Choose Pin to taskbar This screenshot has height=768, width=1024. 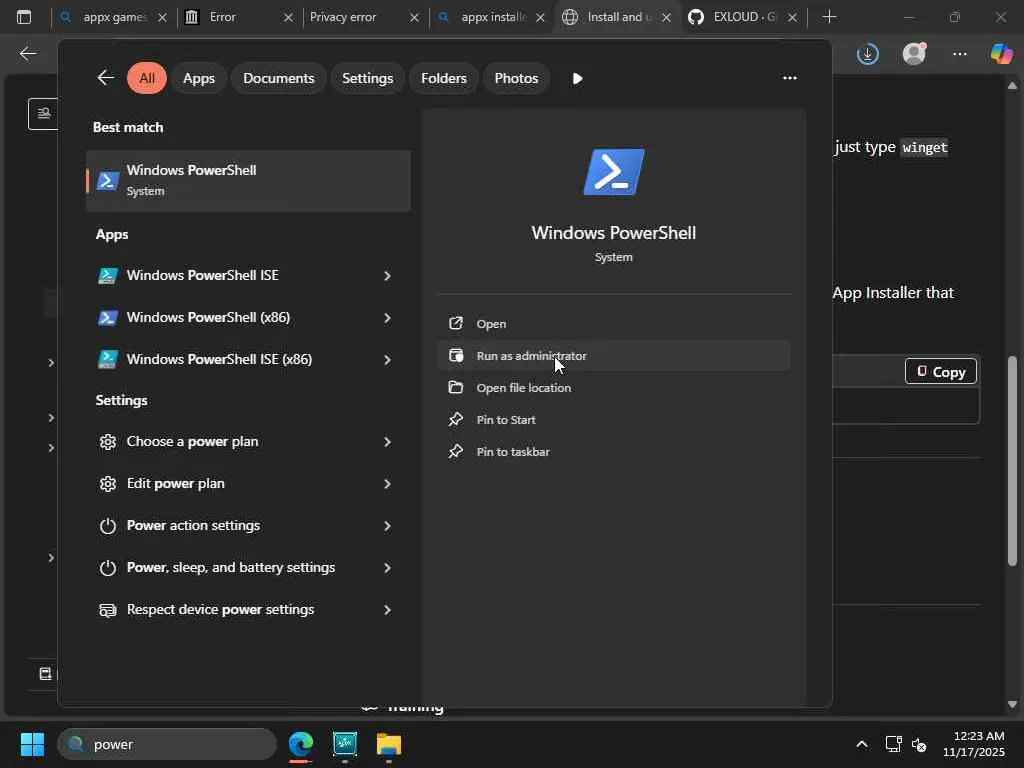click(x=614, y=452)
